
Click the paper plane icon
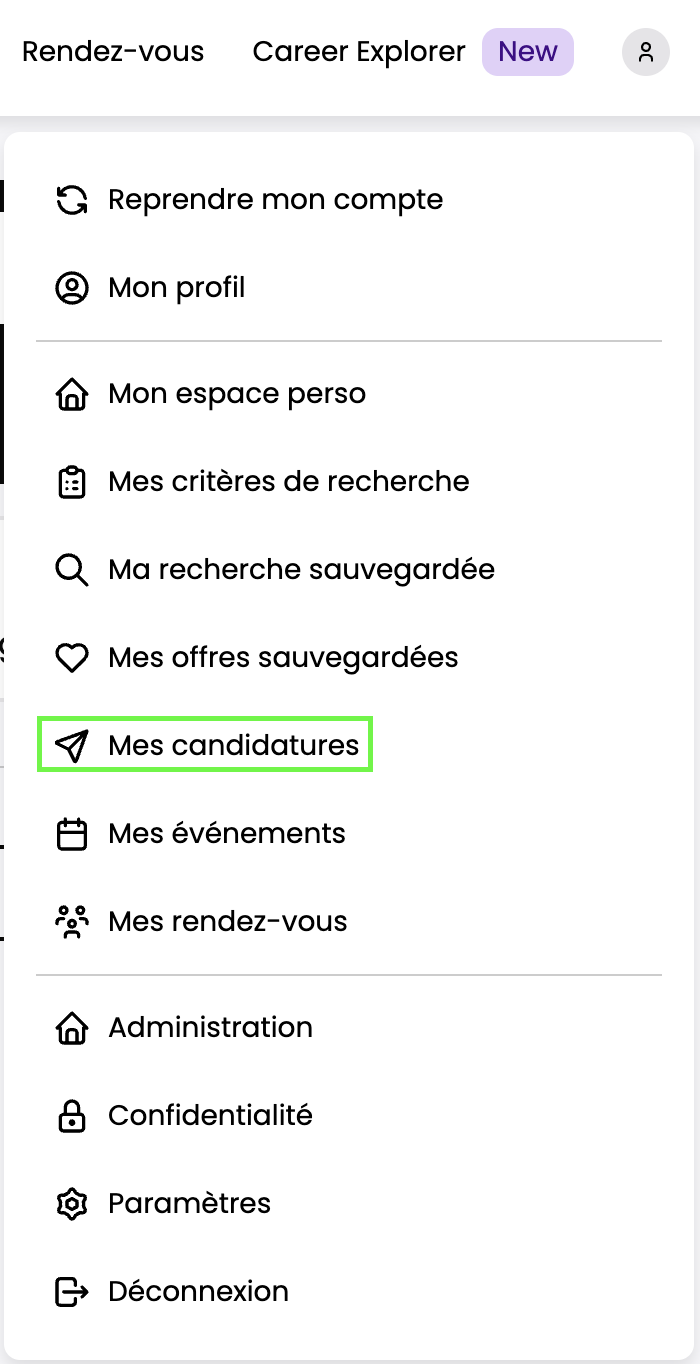click(x=72, y=746)
